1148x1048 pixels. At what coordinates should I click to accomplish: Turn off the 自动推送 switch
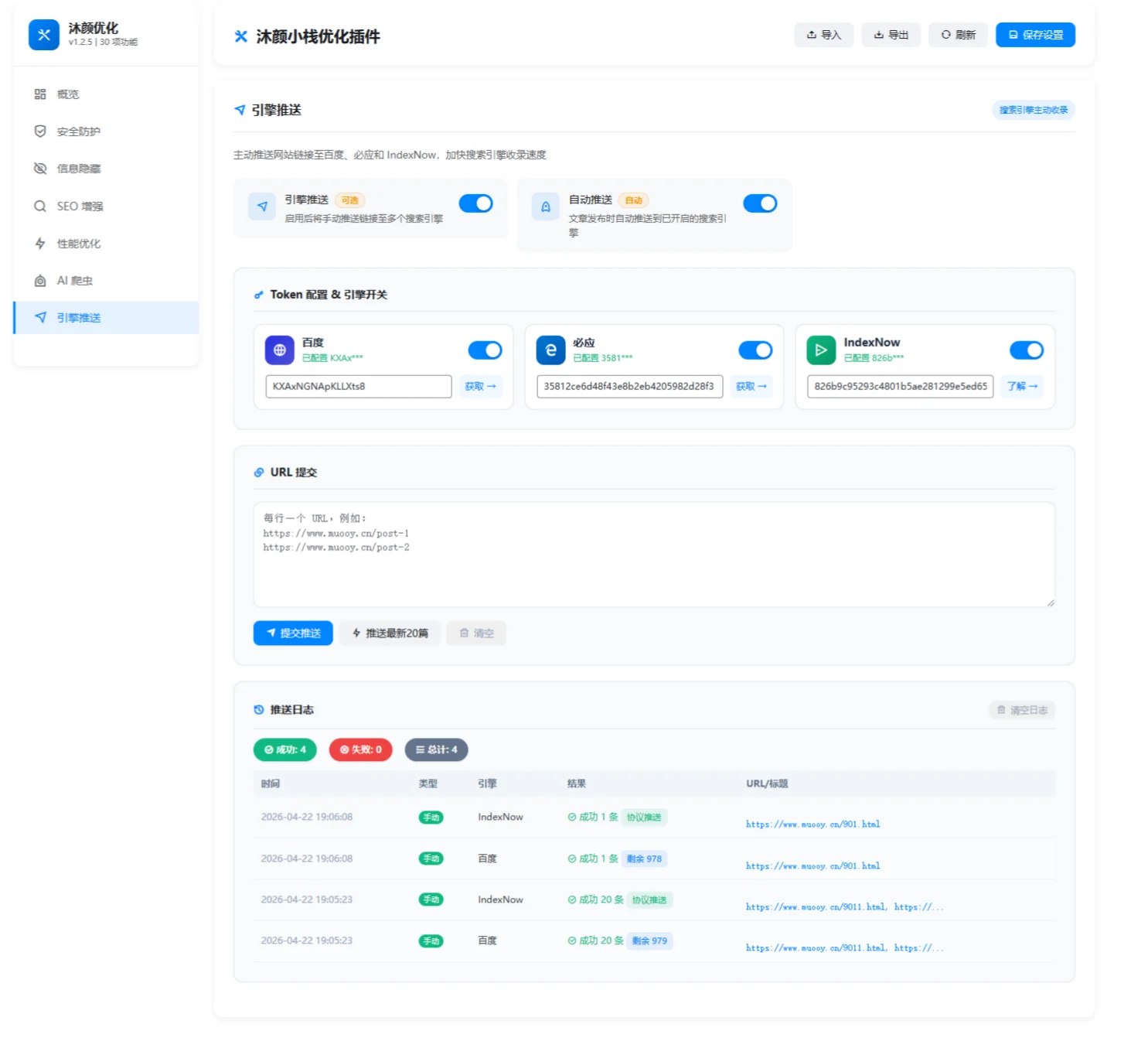[759, 203]
